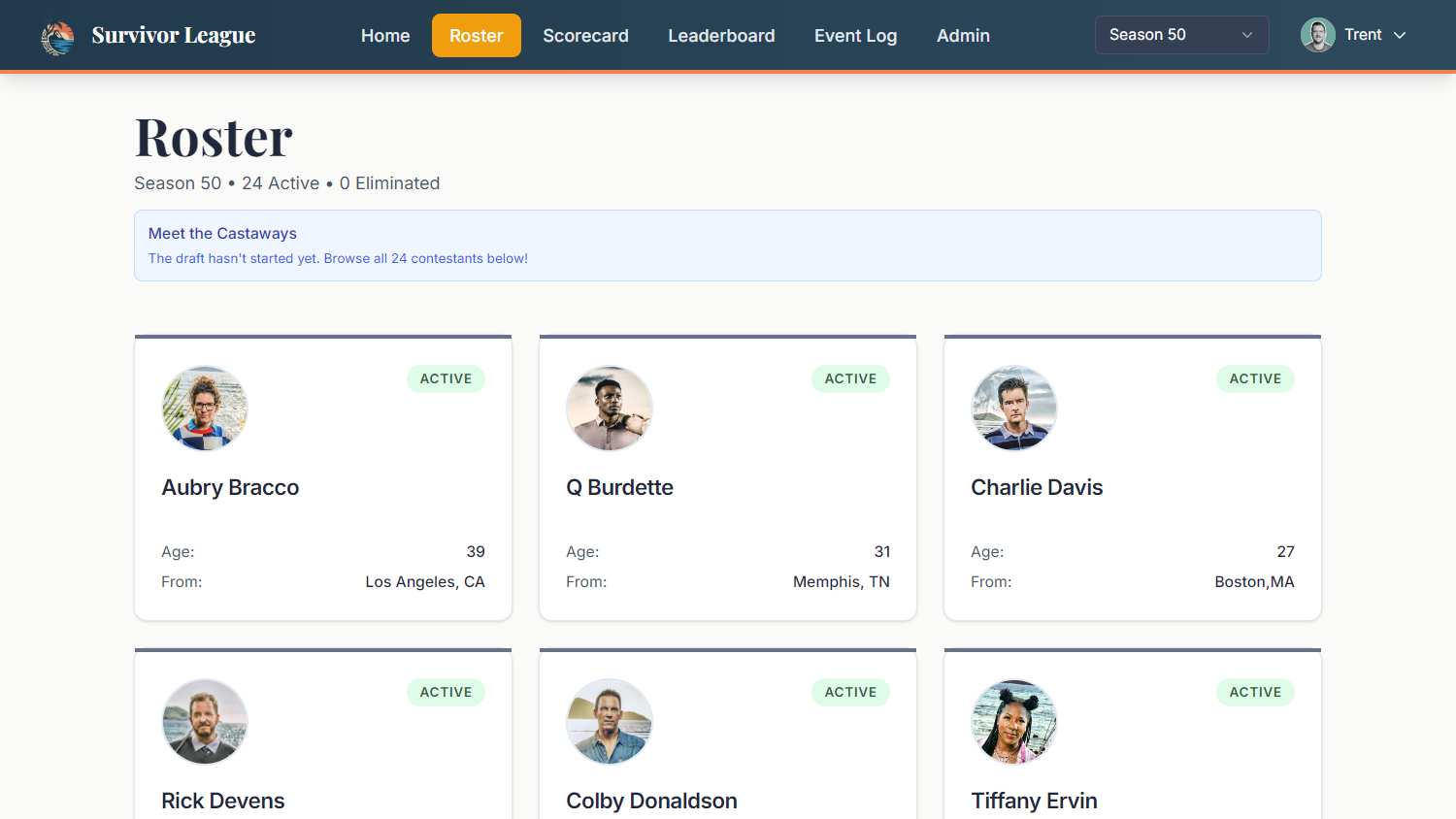Open Trent's user avatar
Screen dimensions: 1456x819
(x=1317, y=35)
